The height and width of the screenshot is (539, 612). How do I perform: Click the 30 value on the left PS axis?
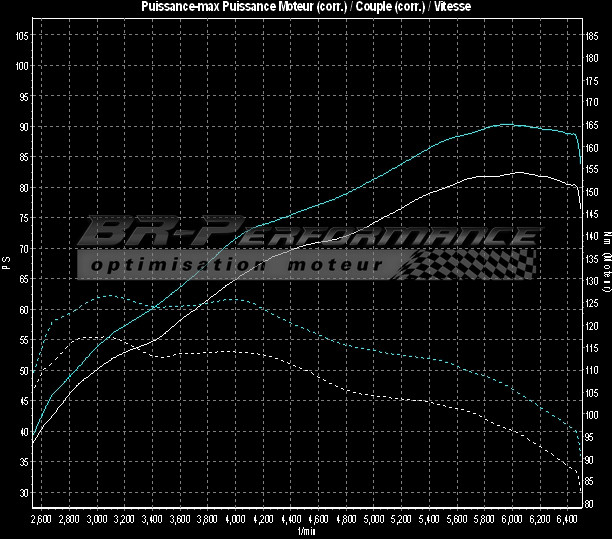coord(24,493)
